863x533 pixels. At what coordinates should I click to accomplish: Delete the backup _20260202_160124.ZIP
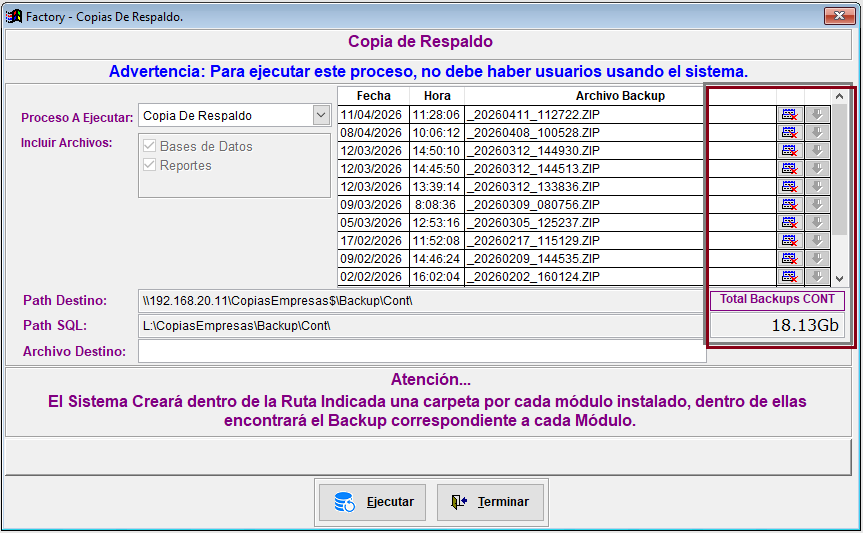coord(790,277)
